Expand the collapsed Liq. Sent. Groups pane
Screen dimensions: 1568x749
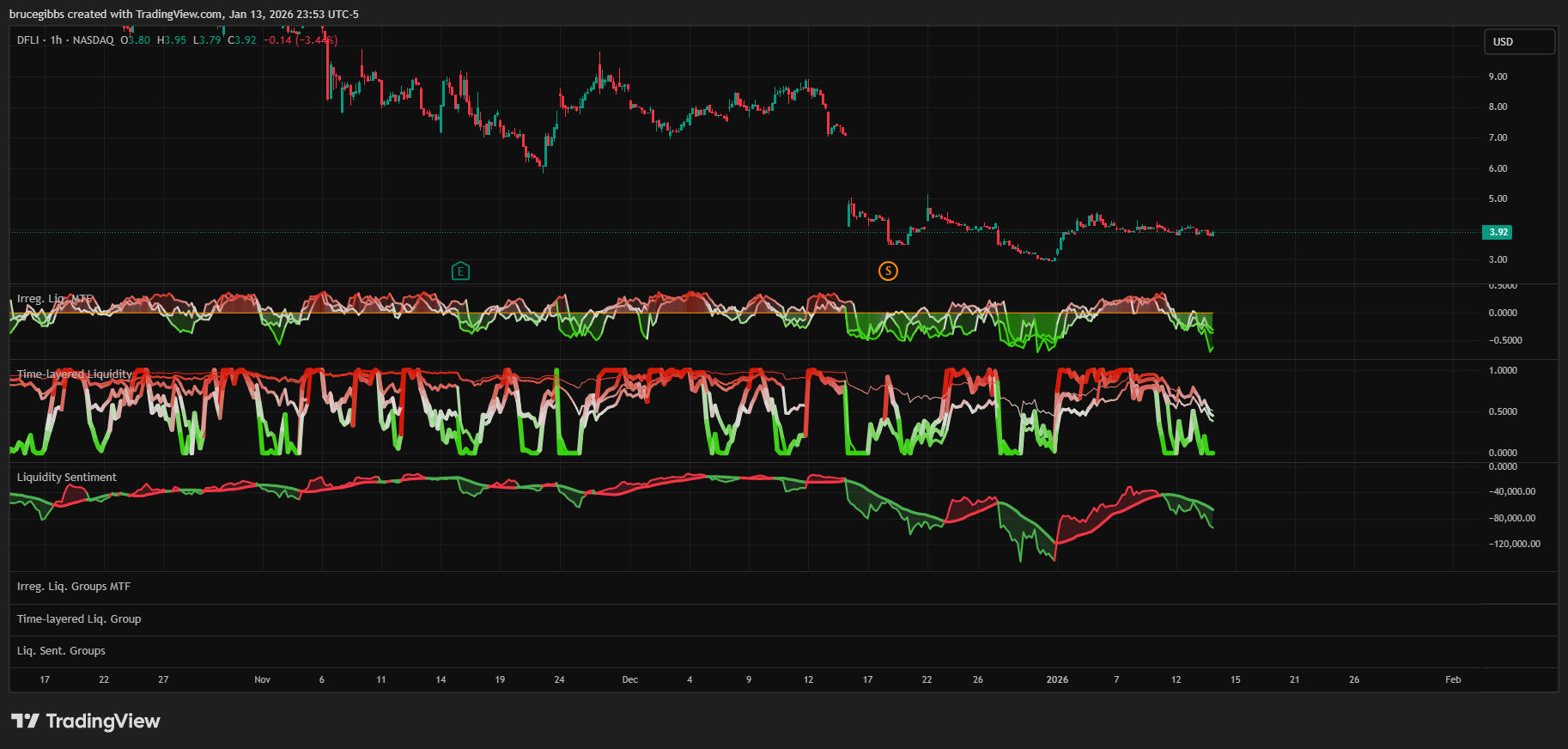click(x=61, y=651)
